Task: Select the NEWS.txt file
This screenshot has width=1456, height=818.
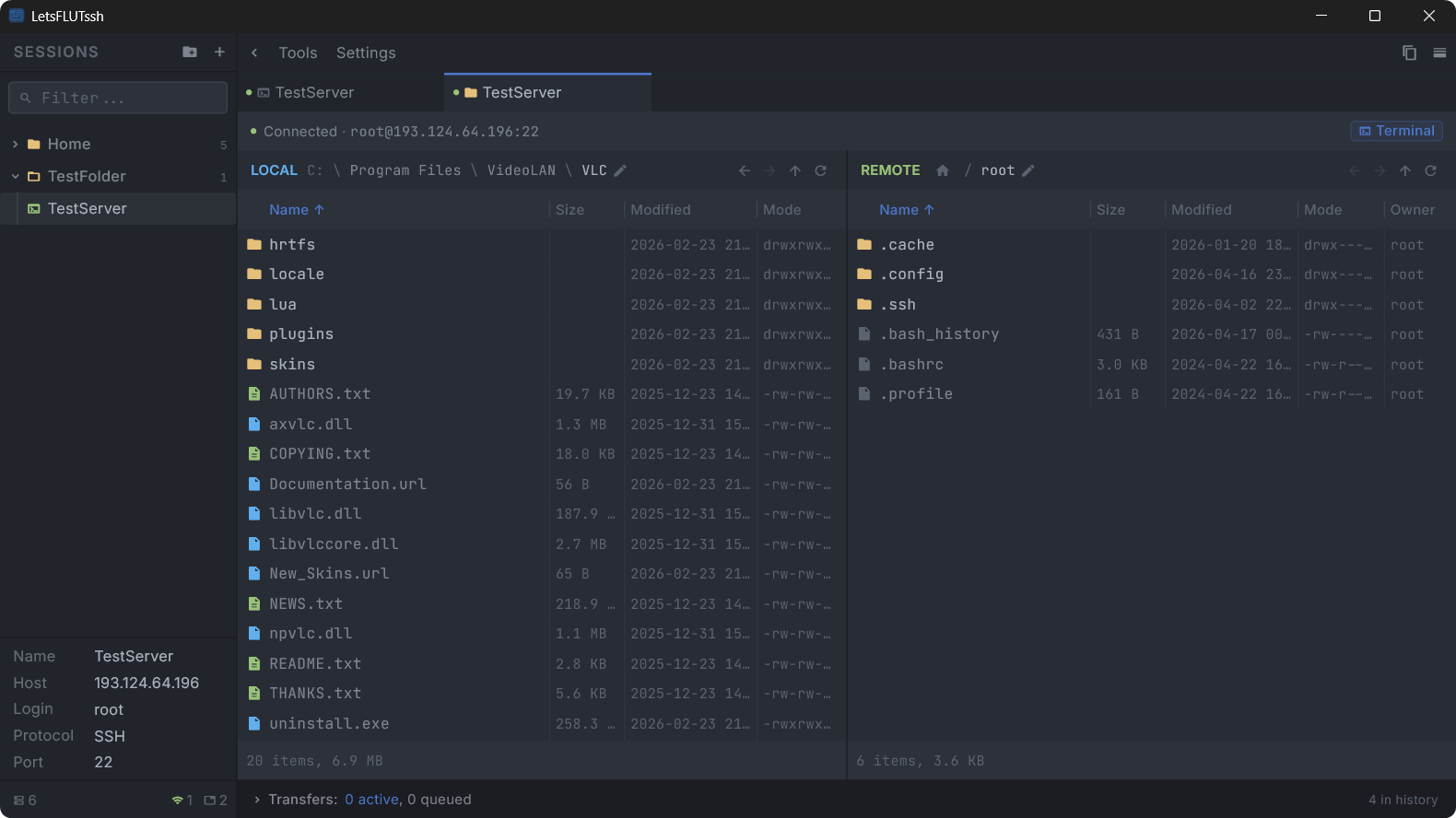Action: [x=542, y=604]
